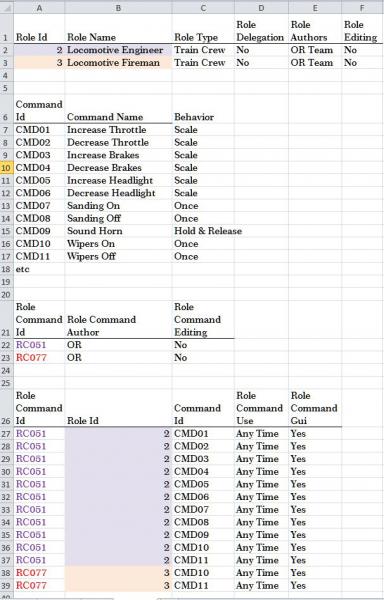
Task: Click the 'Role Command Use' header cell
Action: (261, 408)
